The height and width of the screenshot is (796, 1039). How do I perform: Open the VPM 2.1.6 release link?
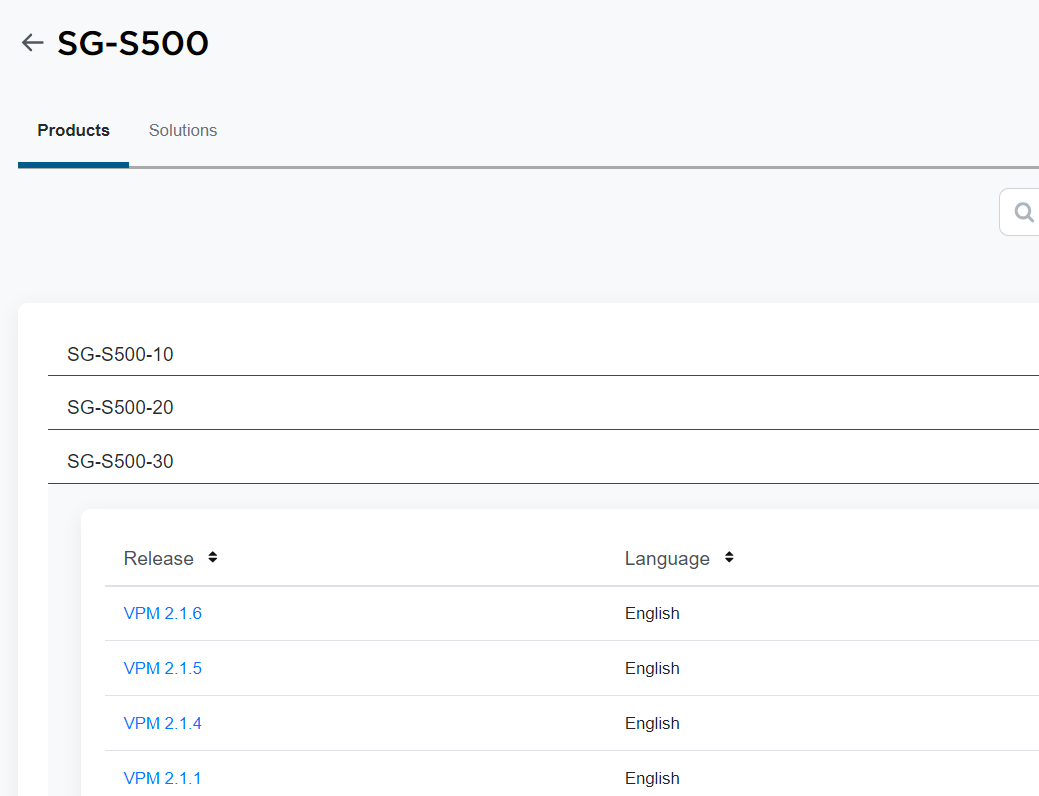[x=162, y=614]
